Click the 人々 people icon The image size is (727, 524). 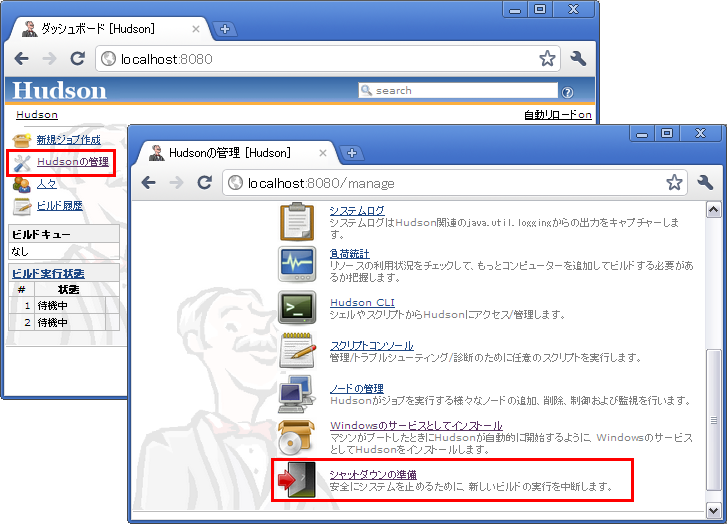[21, 184]
